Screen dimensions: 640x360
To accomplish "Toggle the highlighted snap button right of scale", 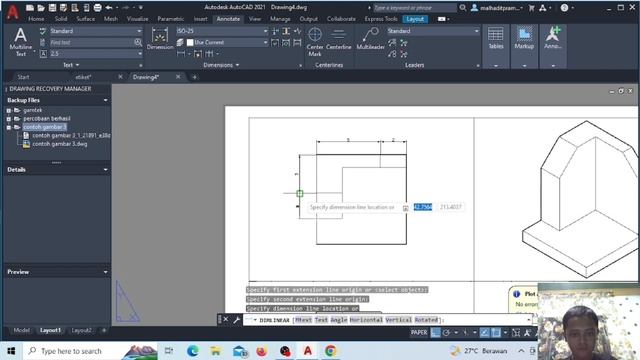I will pyautogui.click(x=484, y=333).
